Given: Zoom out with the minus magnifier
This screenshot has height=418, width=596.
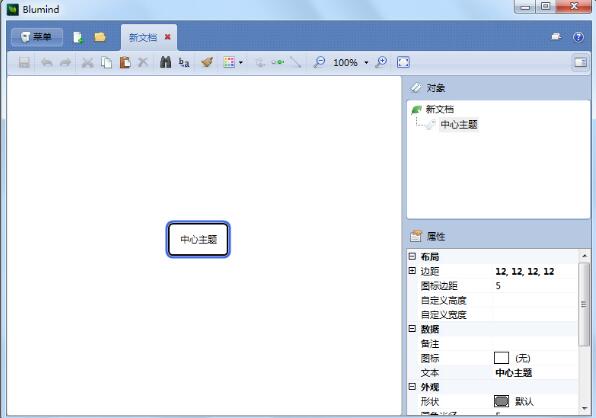Looking at the screenshot, I should click(319, 62).
